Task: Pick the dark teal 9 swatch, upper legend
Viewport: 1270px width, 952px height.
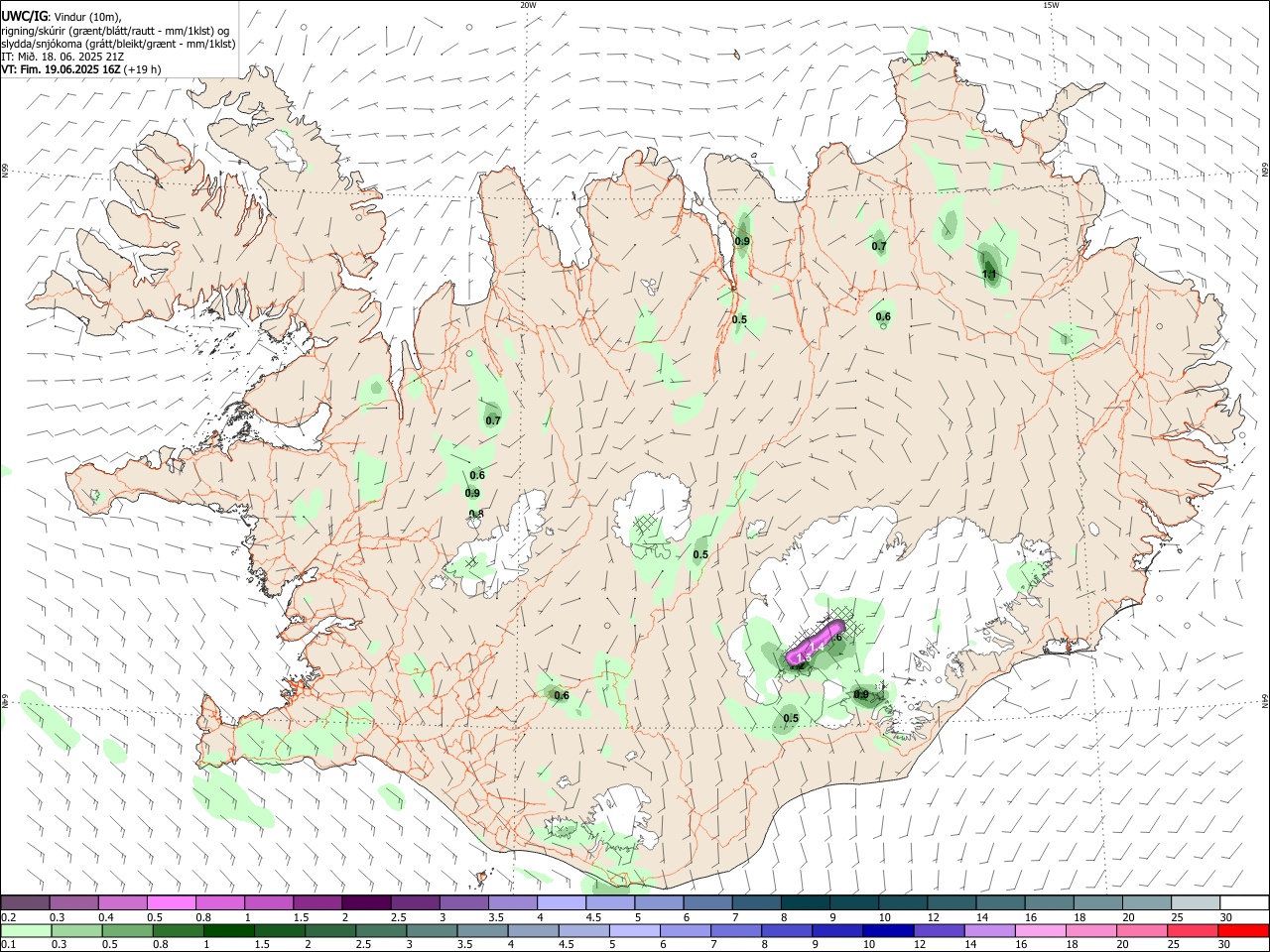Action: 853,902
